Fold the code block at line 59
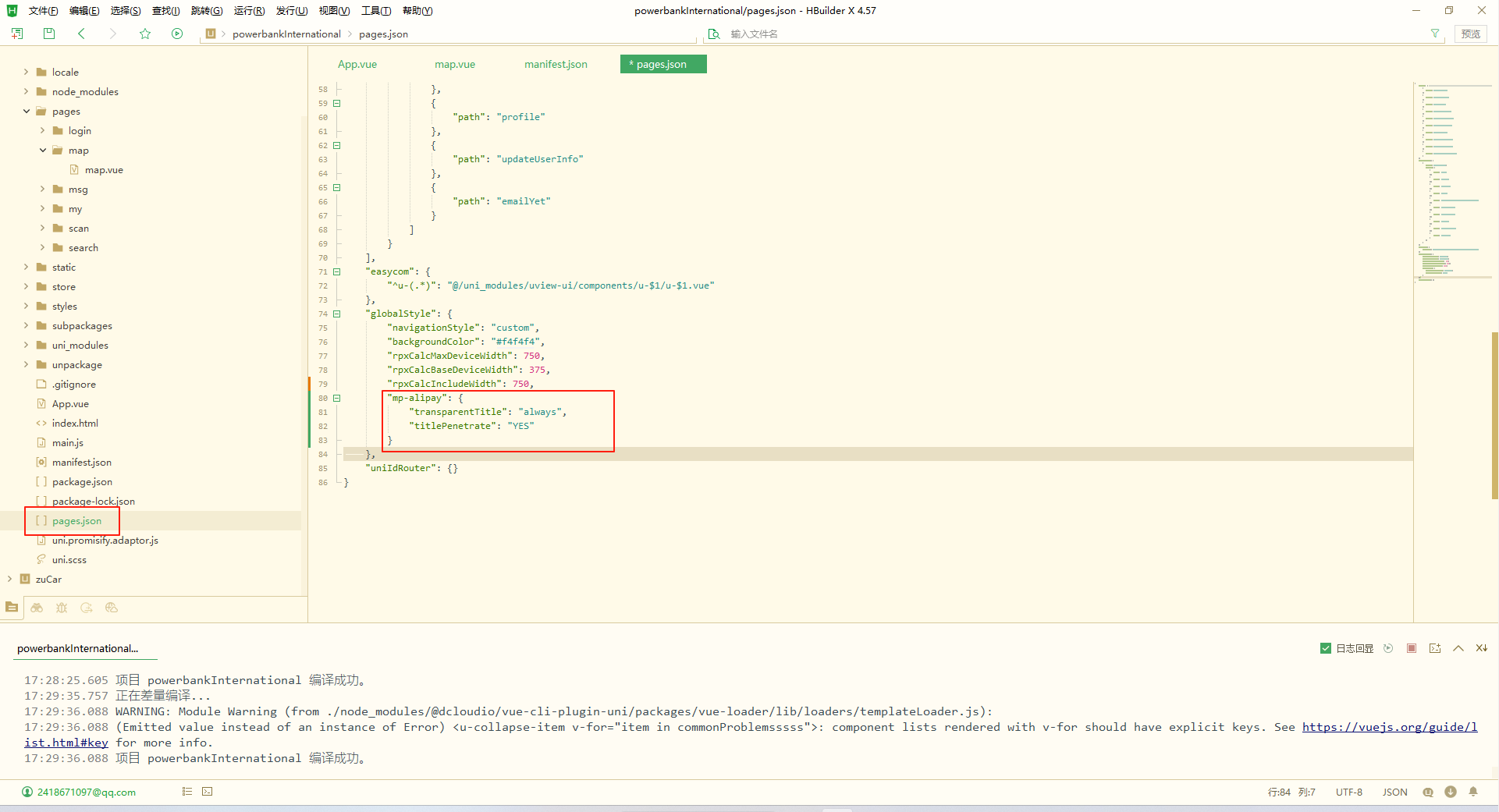1499x812 pixels. [x=337, y=103]
